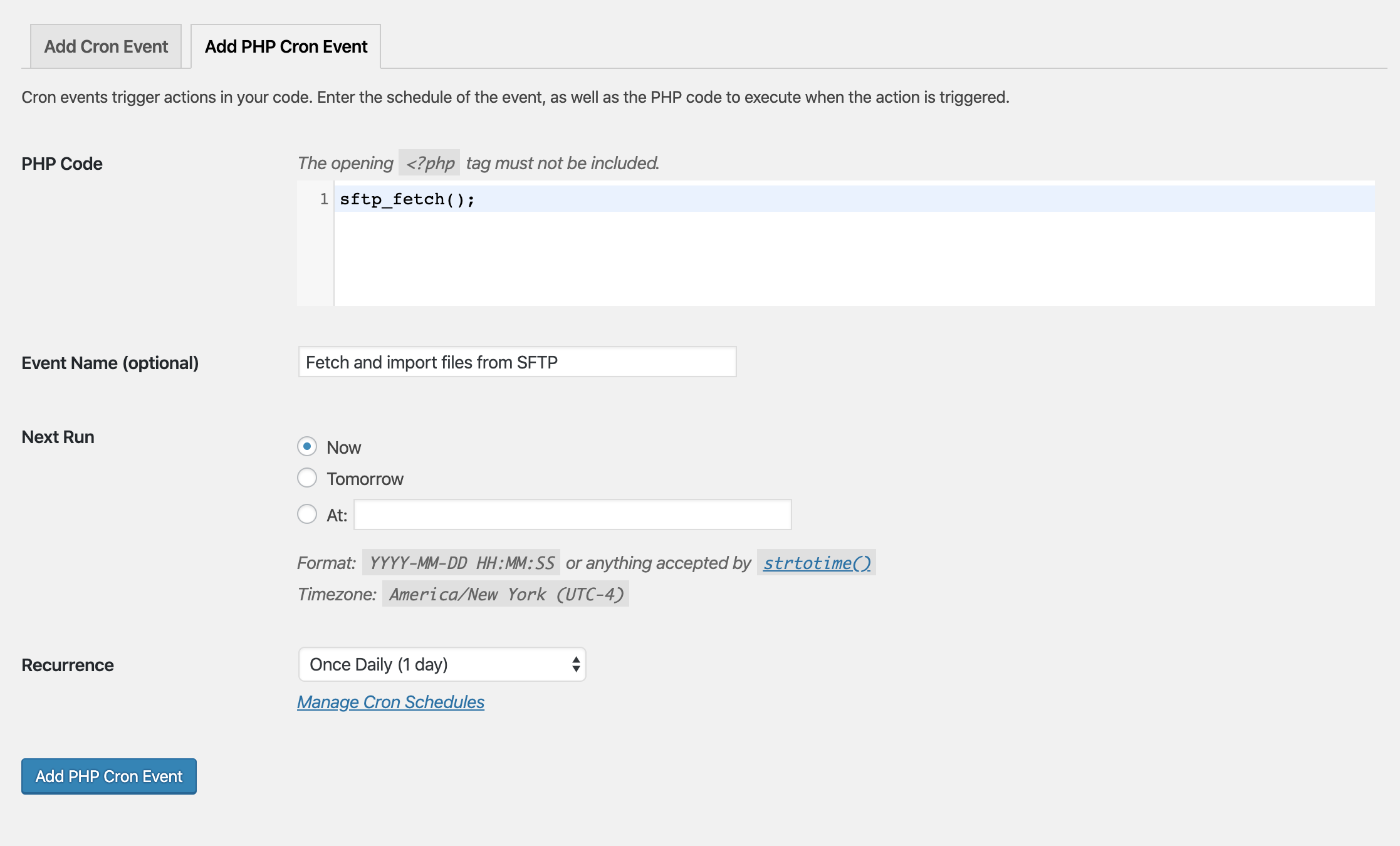Select the Add PHP Cron Event tab
This screenshot has width=1400, height=846.
pos(286,46)
